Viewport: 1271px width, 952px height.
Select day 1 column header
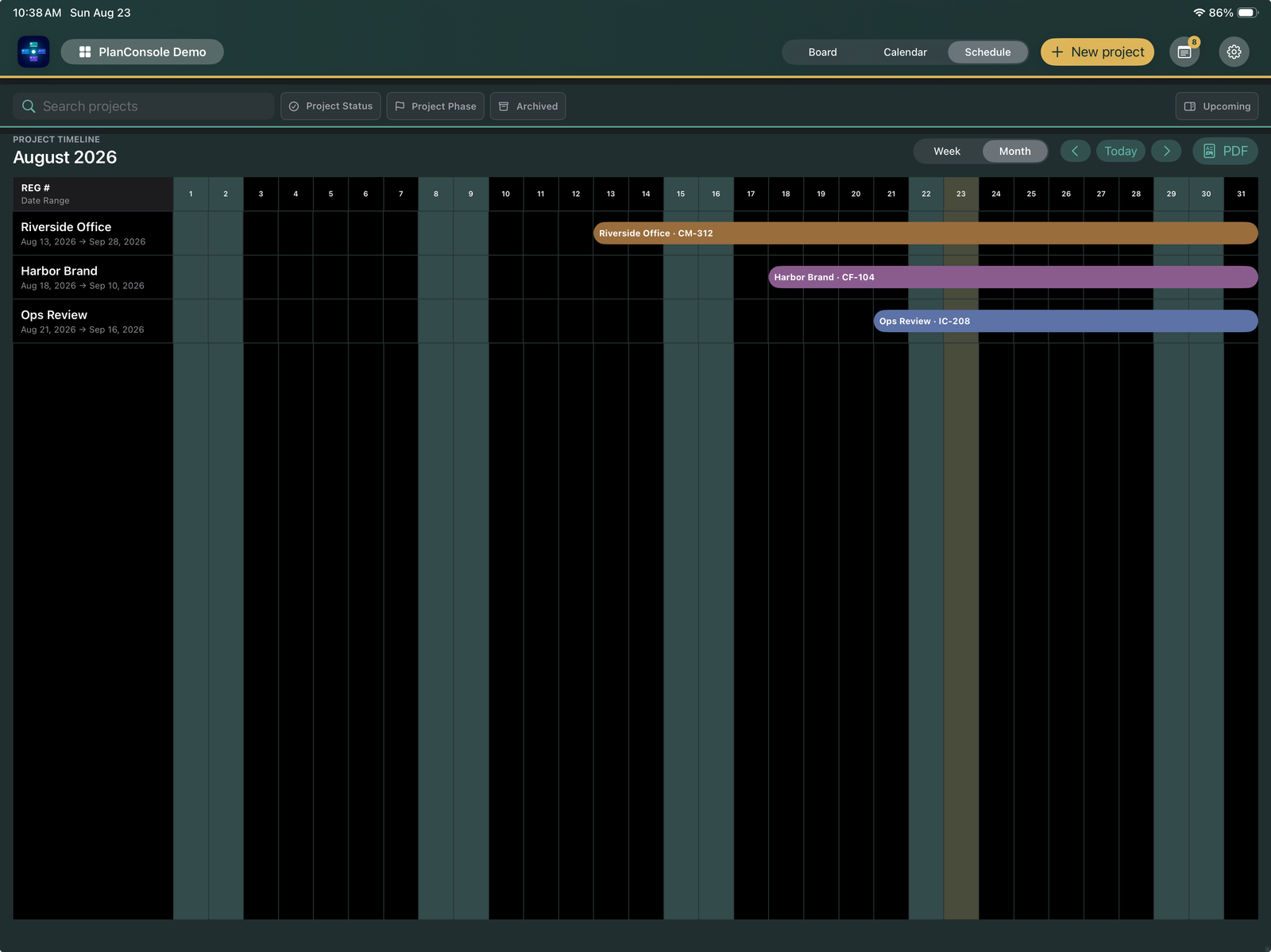click(x=191, y=194)
